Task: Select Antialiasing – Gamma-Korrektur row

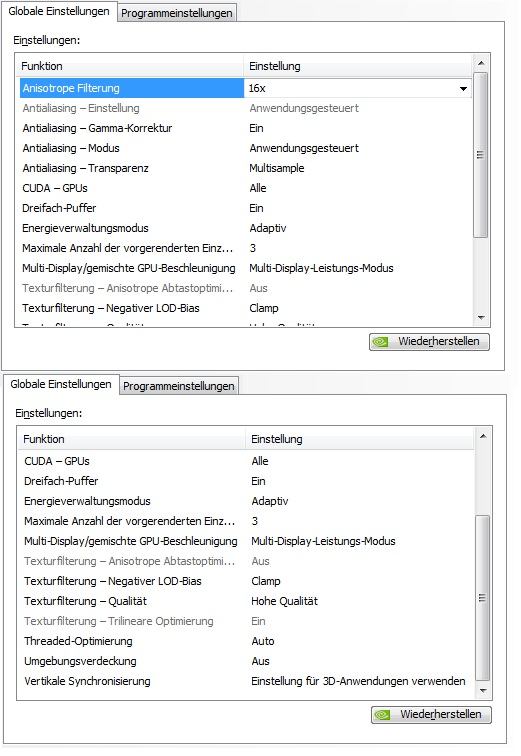Action: (x=245, y=128)
